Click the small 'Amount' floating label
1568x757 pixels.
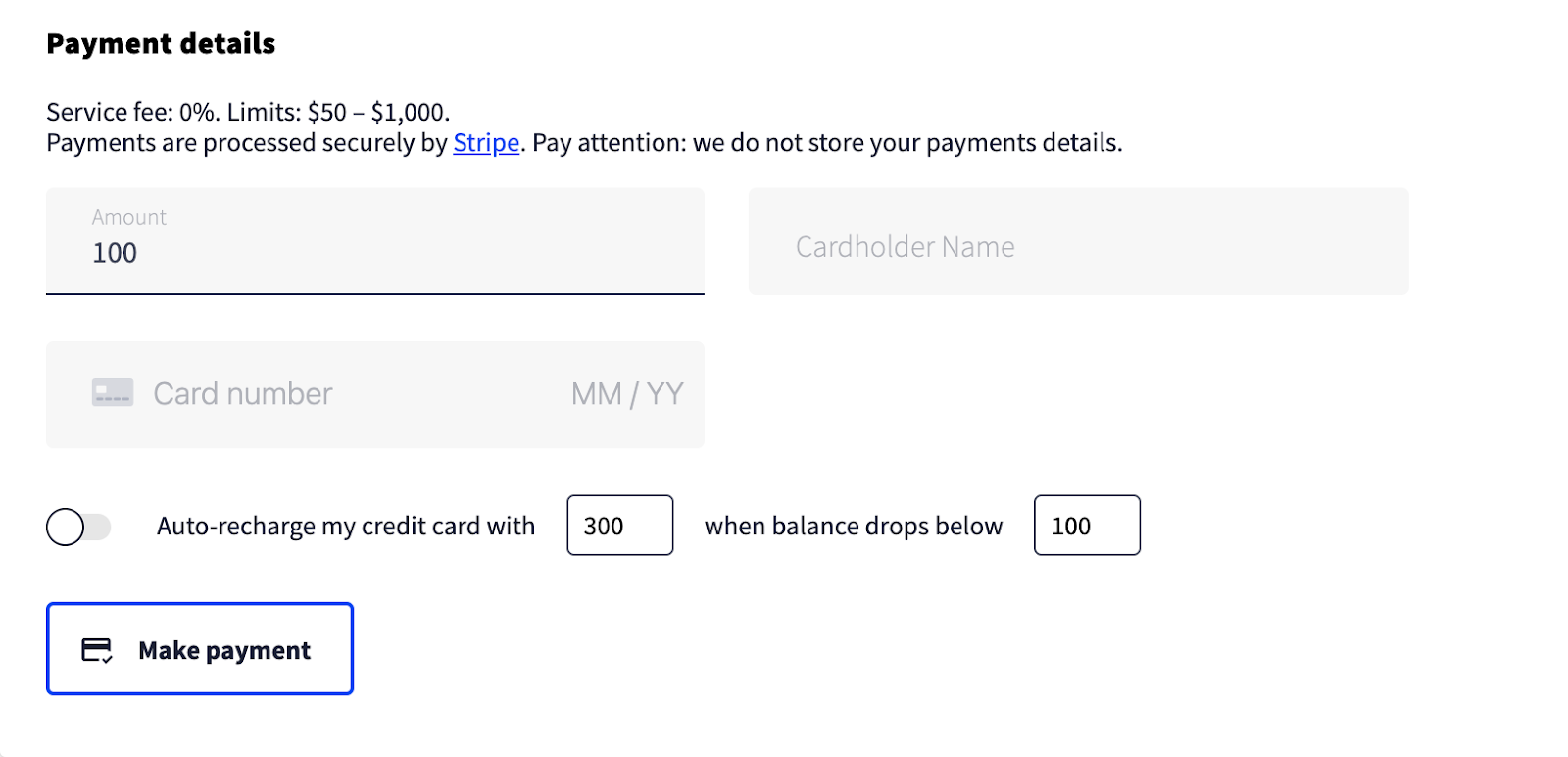click(x=129, y=217)
